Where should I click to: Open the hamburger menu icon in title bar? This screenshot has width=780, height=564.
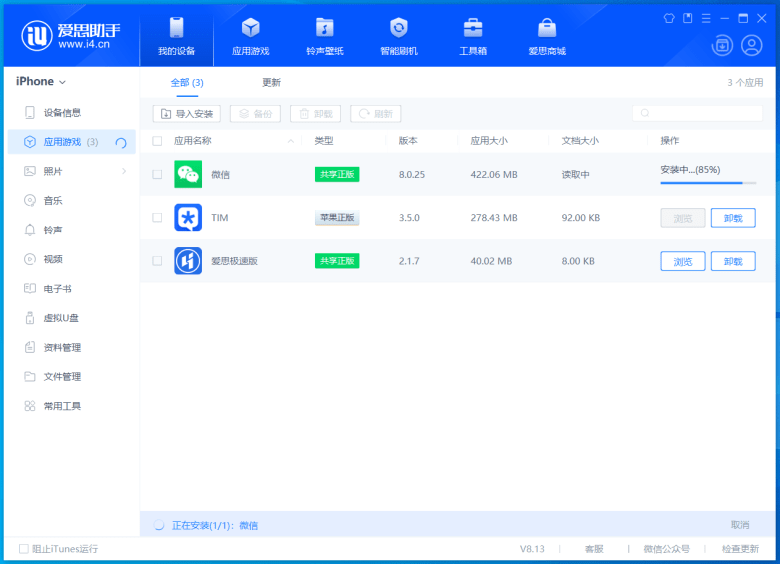point(706,18)
